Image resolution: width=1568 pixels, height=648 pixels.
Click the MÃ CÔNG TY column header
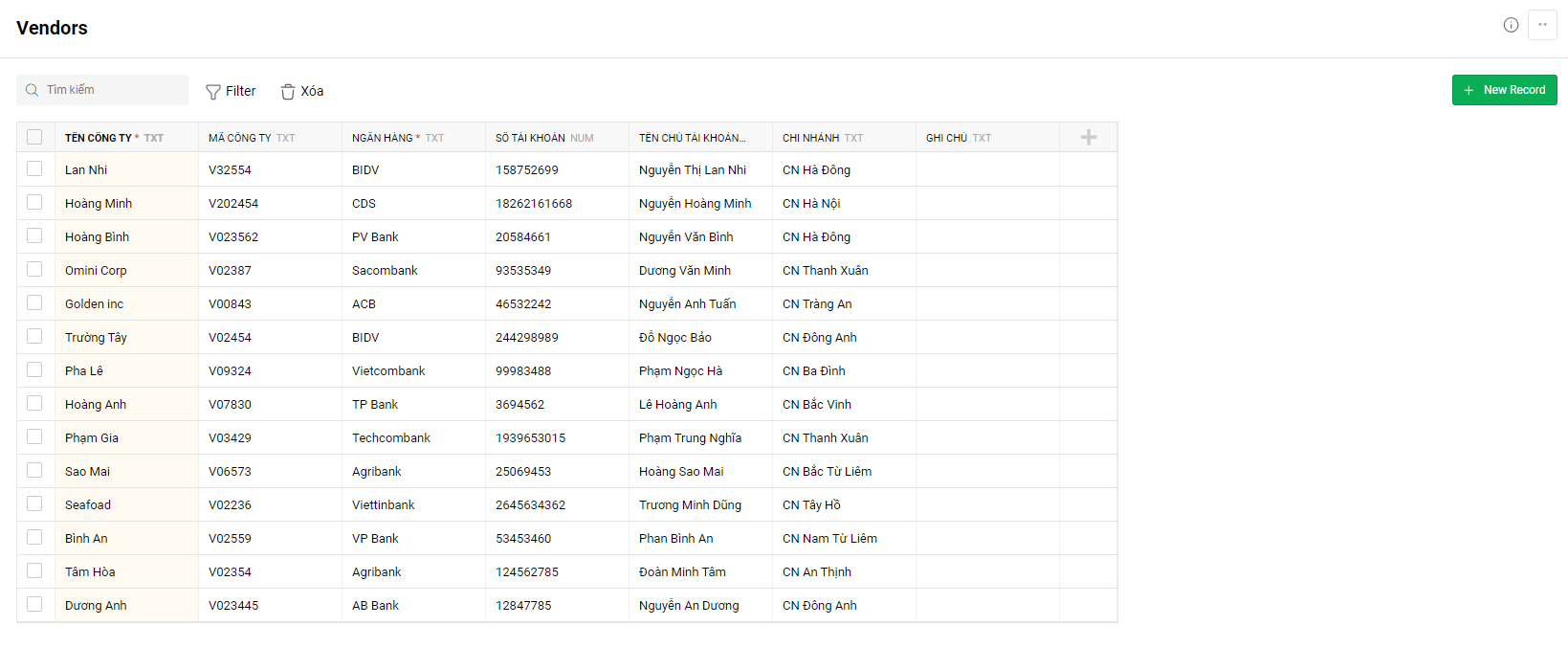pyautogui.click(x=270, y=138)
